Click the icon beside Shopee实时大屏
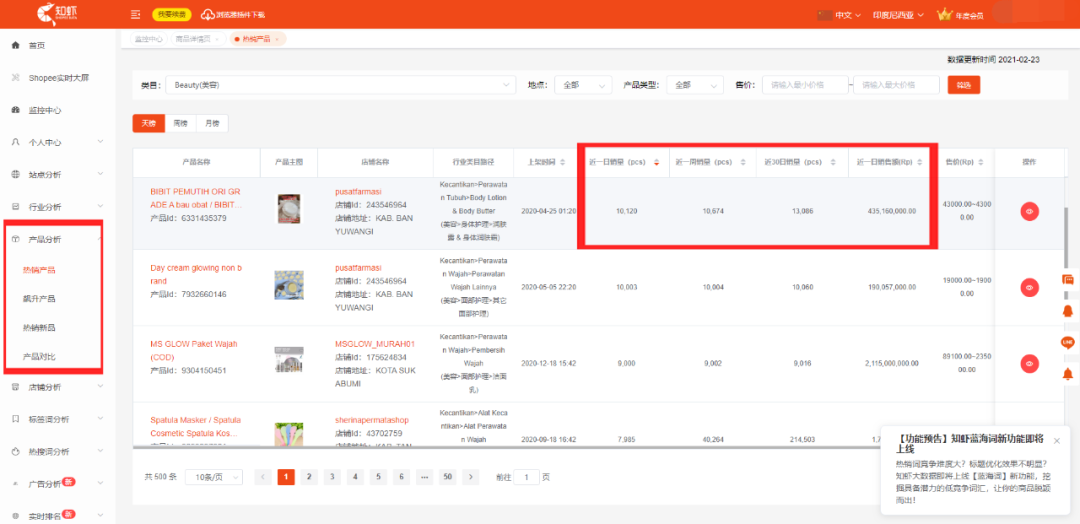This screenshot has height=524, width=1080. coord(15,78)
